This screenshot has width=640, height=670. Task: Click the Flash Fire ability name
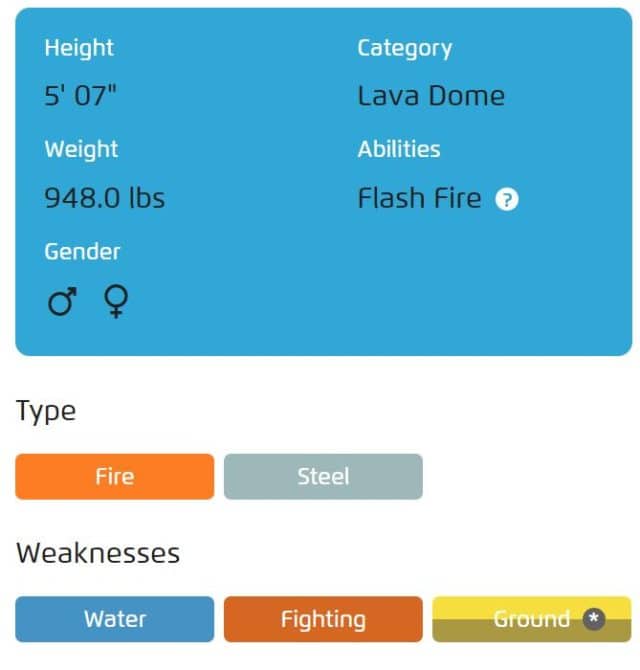[419, 198]
